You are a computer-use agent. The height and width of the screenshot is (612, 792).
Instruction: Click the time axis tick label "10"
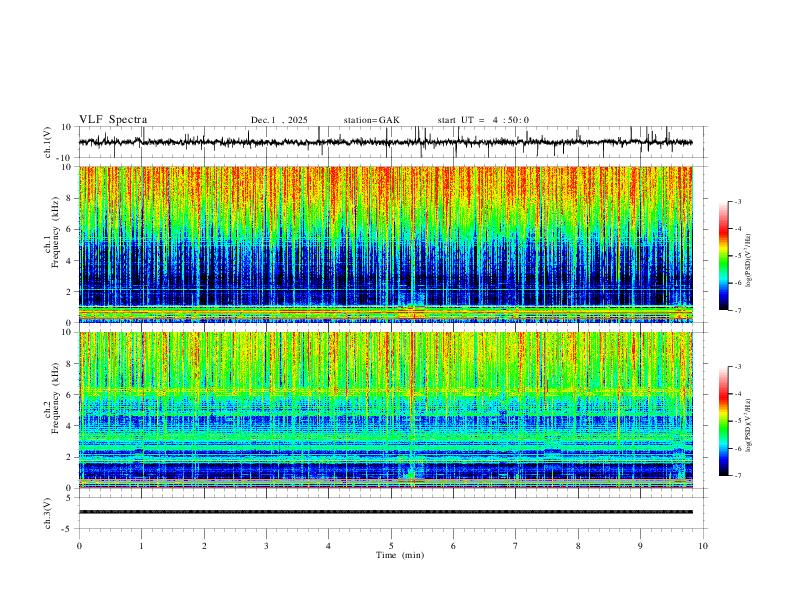[703, 546]
